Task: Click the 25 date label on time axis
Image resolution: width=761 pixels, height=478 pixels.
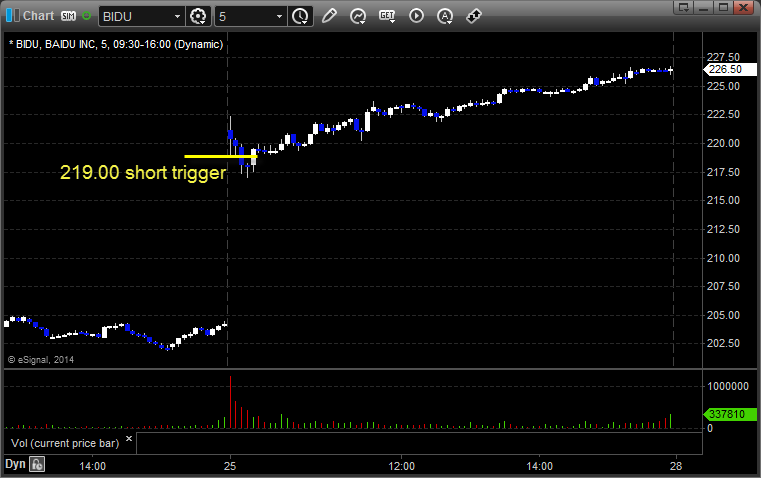Action: point(230,466)
